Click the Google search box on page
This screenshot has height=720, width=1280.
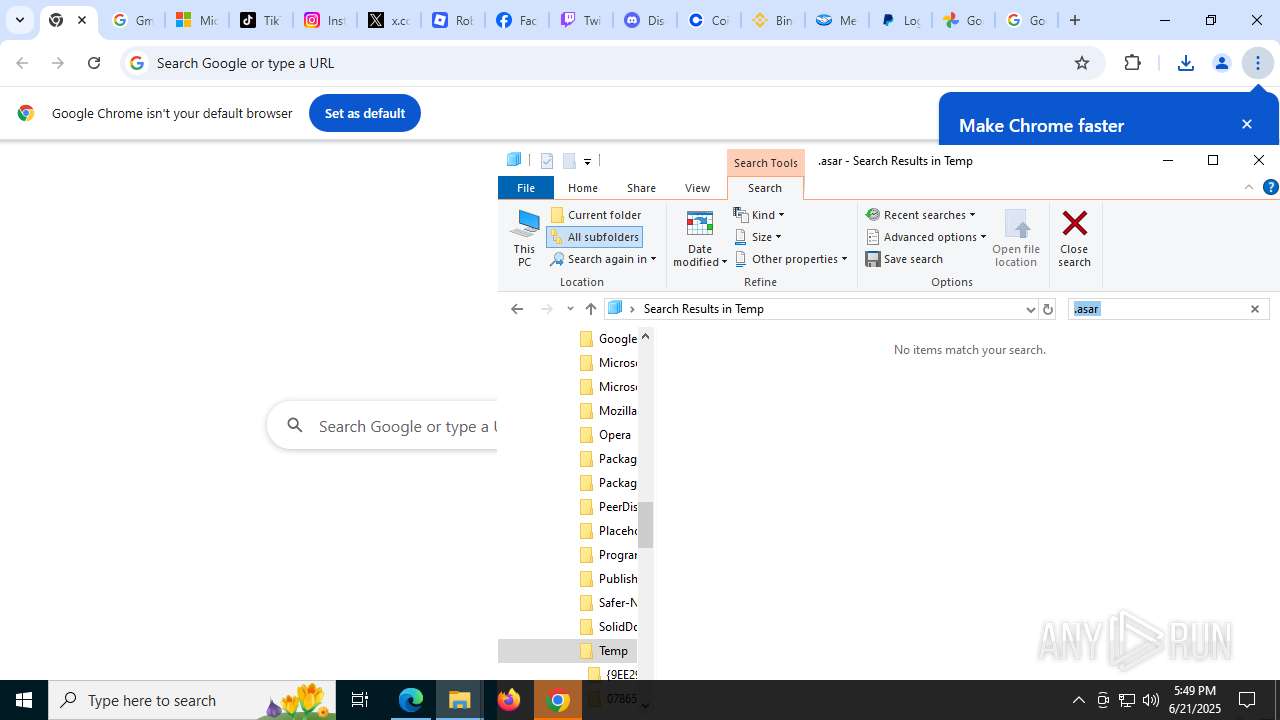(x=382, y=426)
